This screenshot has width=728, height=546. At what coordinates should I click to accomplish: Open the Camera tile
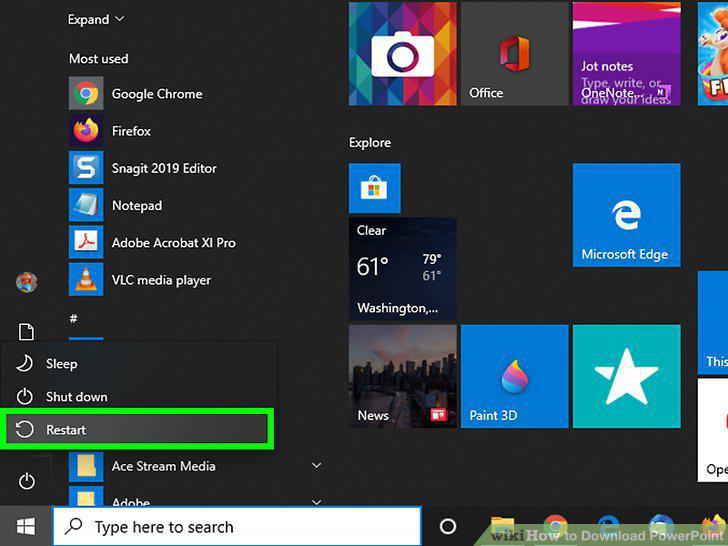[403, 53]
